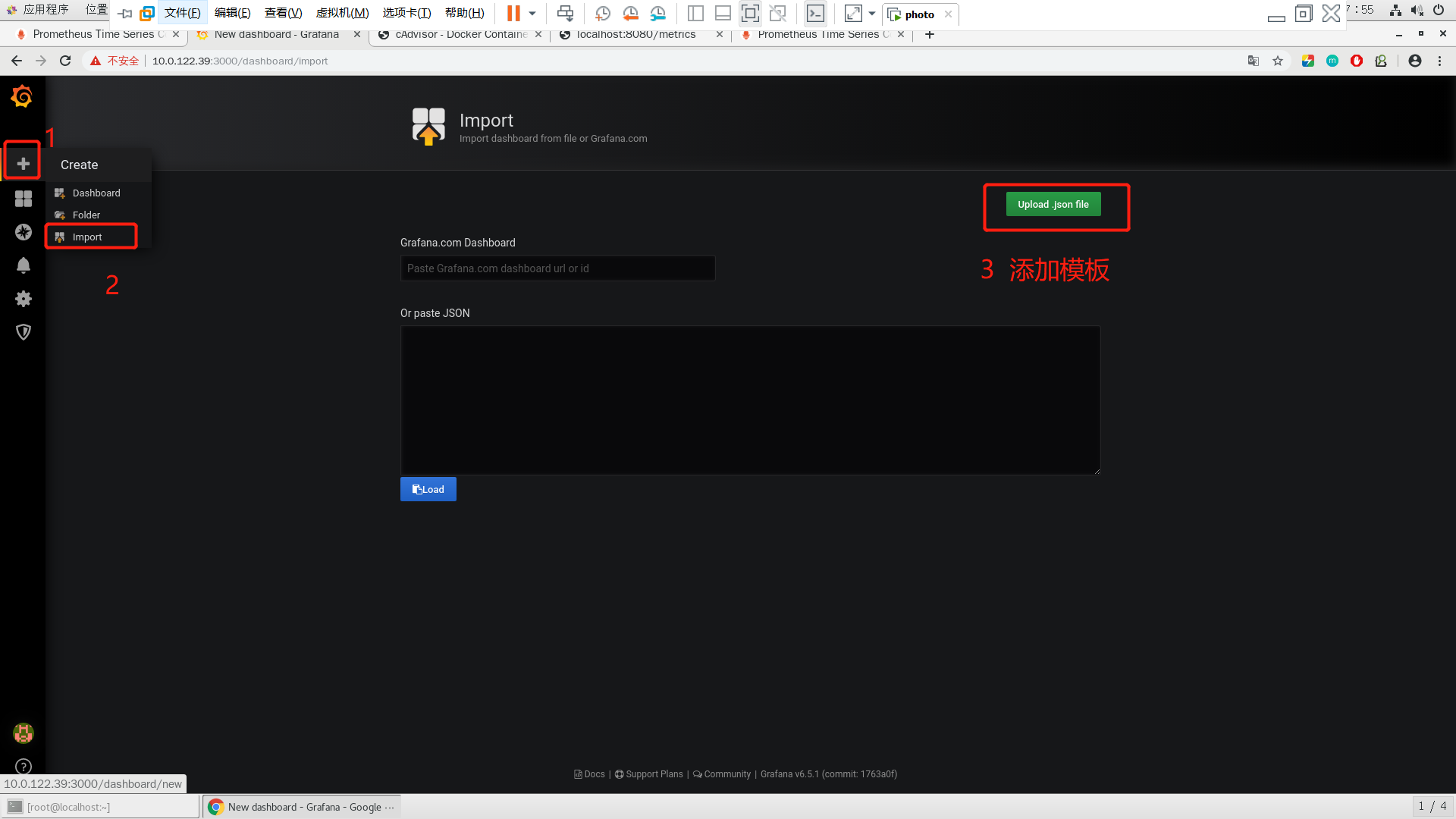This screenshot has width=1456, height=819.
Task: Click the Grafana.com dashboard url field
Action: click(557, 268)
